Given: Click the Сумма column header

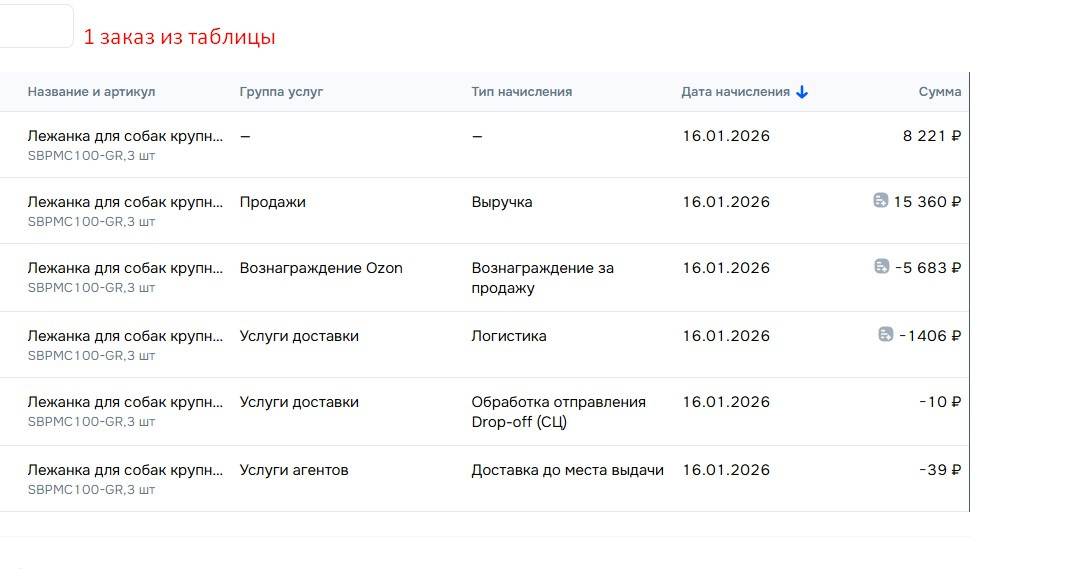Looking at the screenshot, I should coord(939,92).
